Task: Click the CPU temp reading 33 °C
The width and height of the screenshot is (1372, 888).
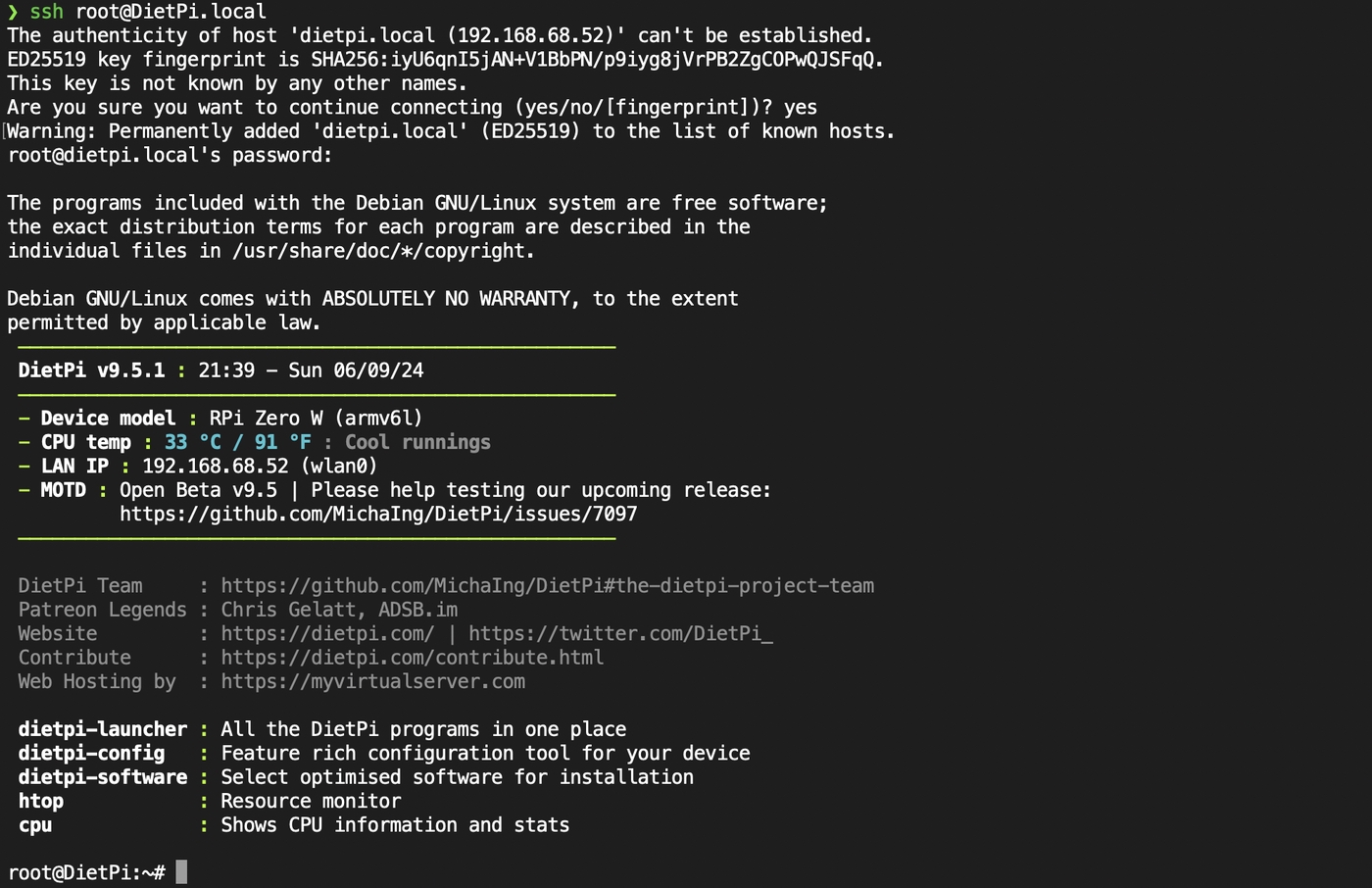Action: pos(193,442)
